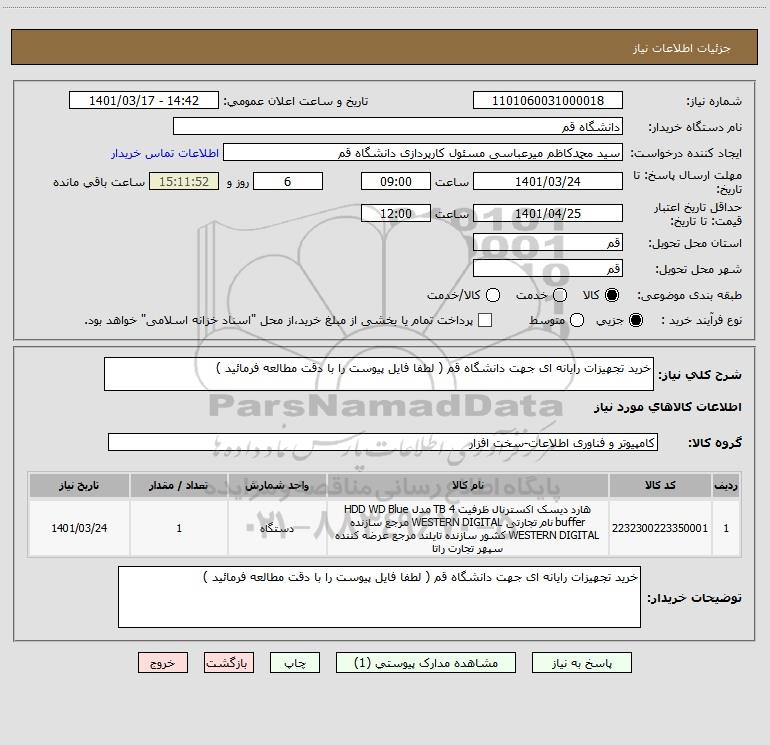Image resolution: width=770 pixels, height=745 pixels.
Task: Open the اطلاعات تماس خریدار link
Action: (x=165, y=153)
